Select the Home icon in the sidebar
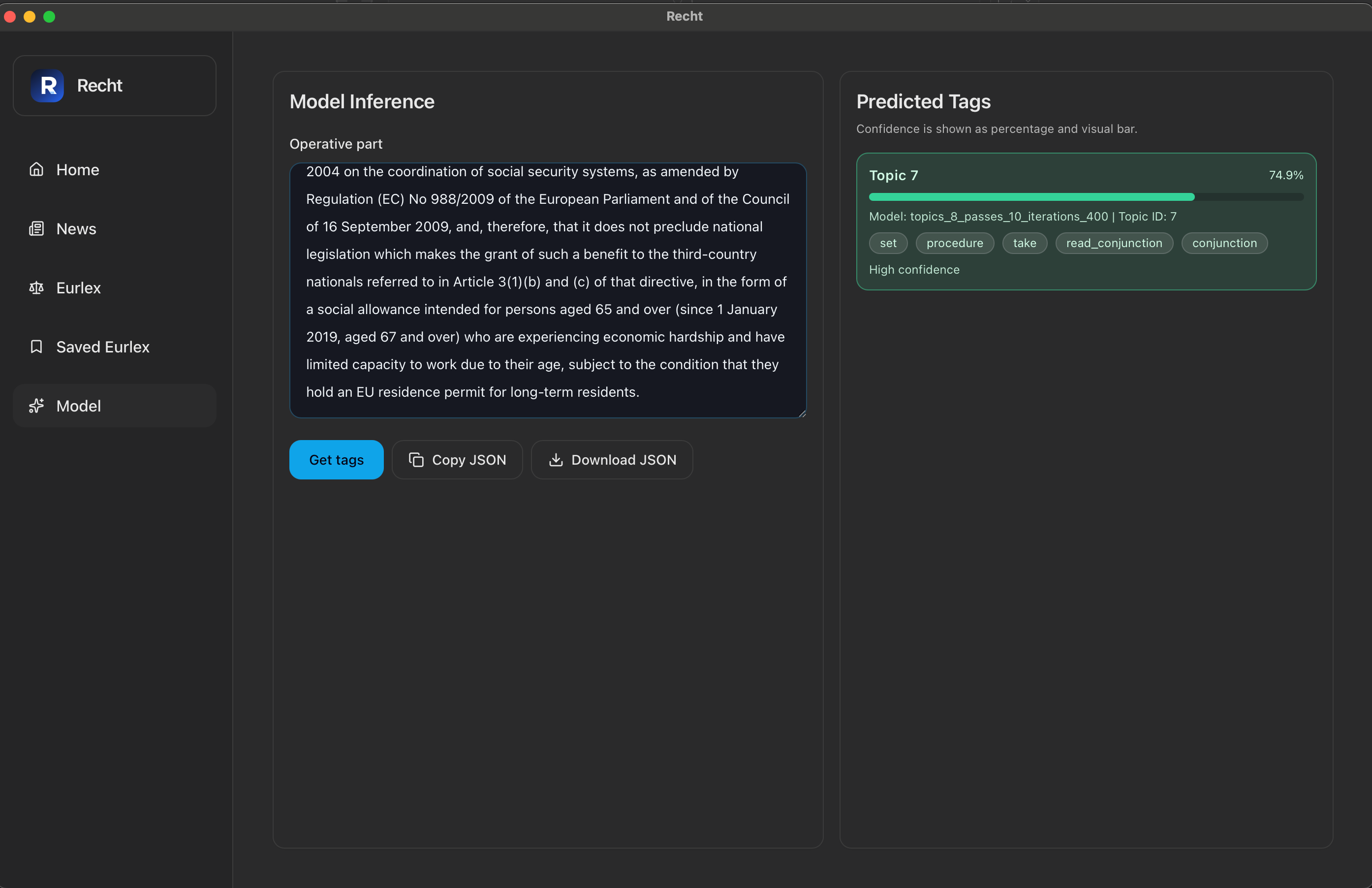Viewport: 1372px width, 888px height. click(x=36, y=169)
